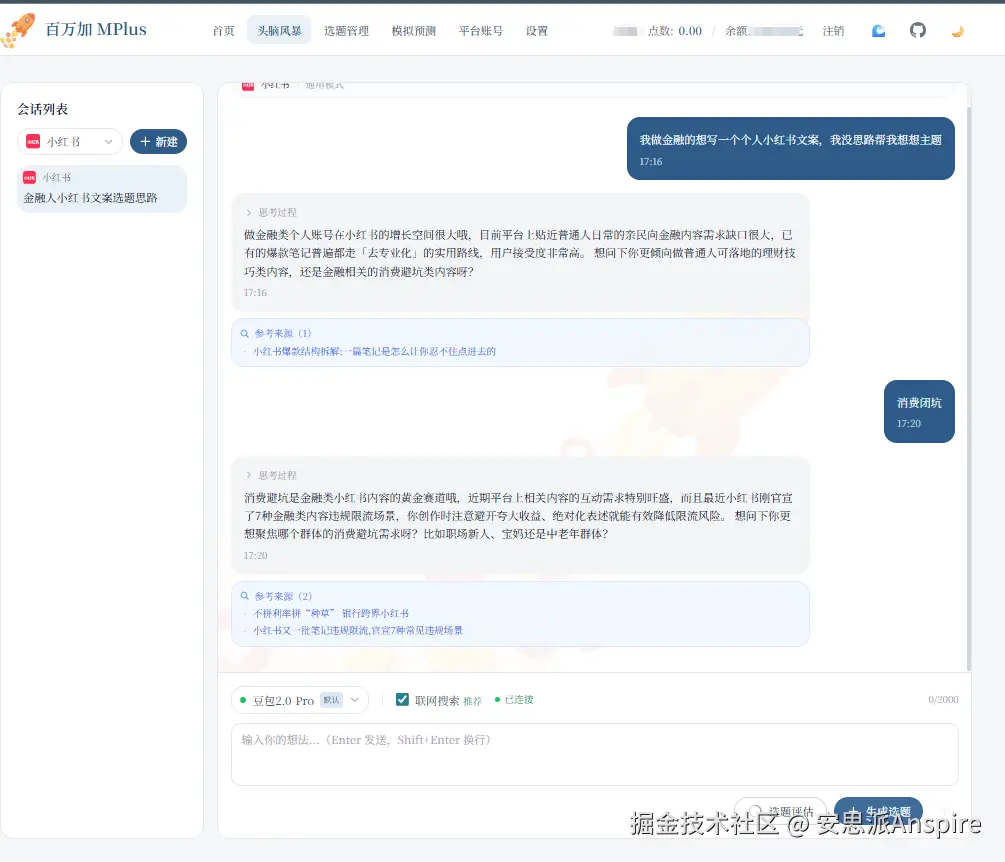Click the 新建 button to create a session
The width and height of the screenshot is (1005, 862).
click(x=158, y=142)
